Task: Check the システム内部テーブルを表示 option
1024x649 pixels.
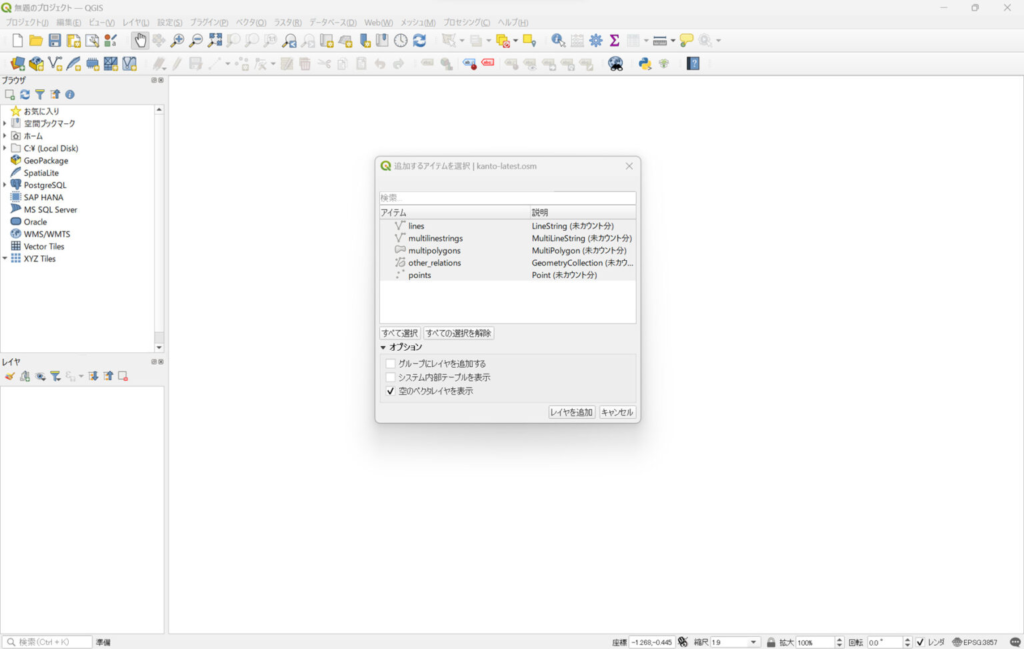Action: [391, 377]
